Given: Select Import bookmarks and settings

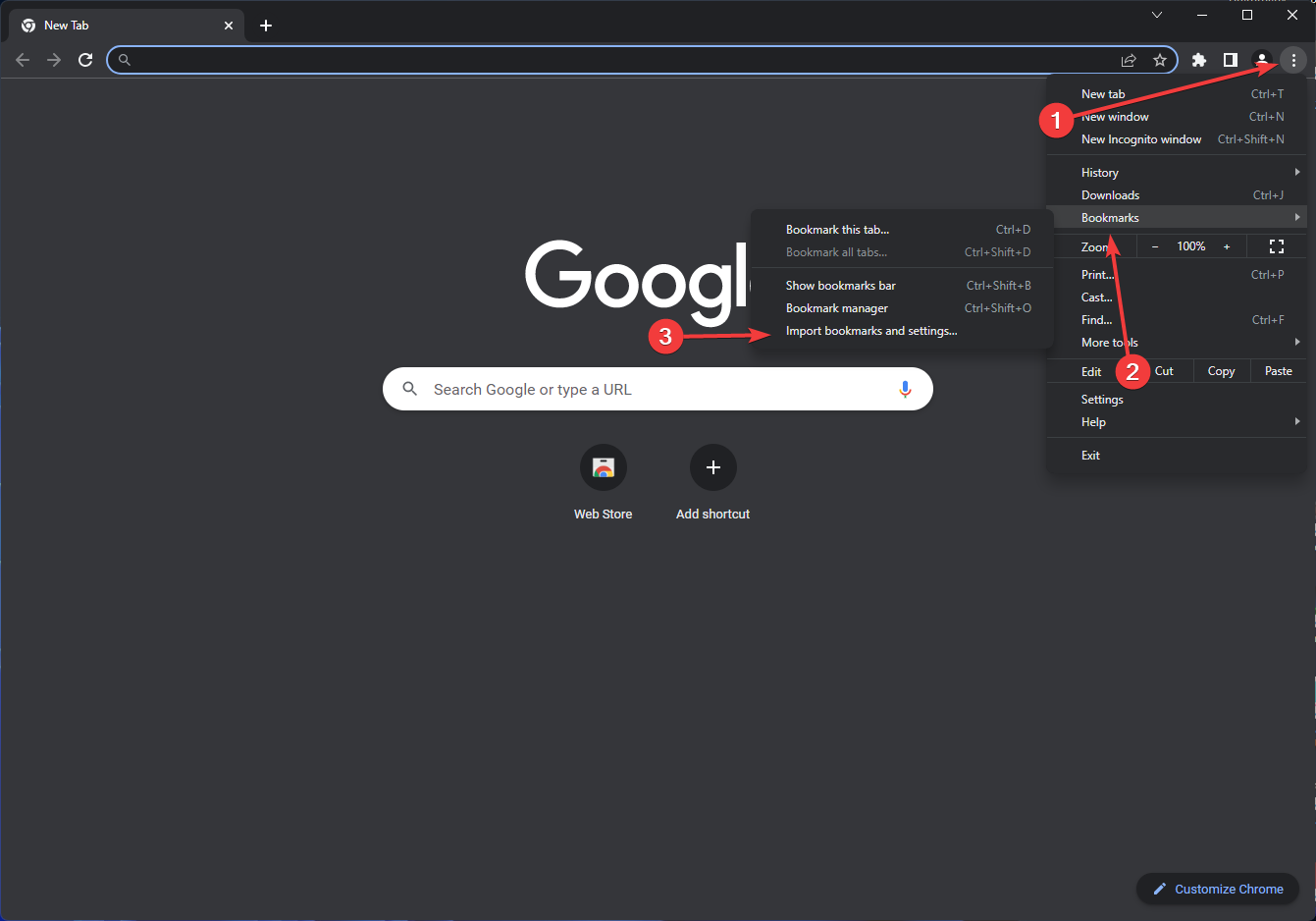Looking at the screenshot, I should coord(870,331).
